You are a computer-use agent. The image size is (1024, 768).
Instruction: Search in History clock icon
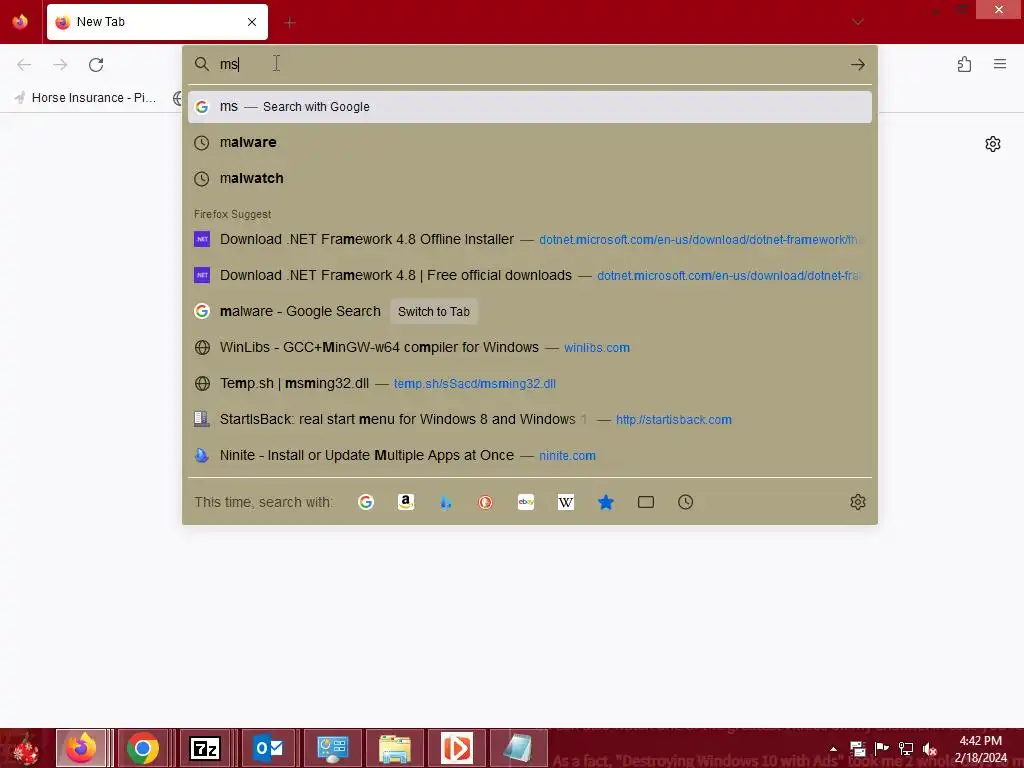686,502
